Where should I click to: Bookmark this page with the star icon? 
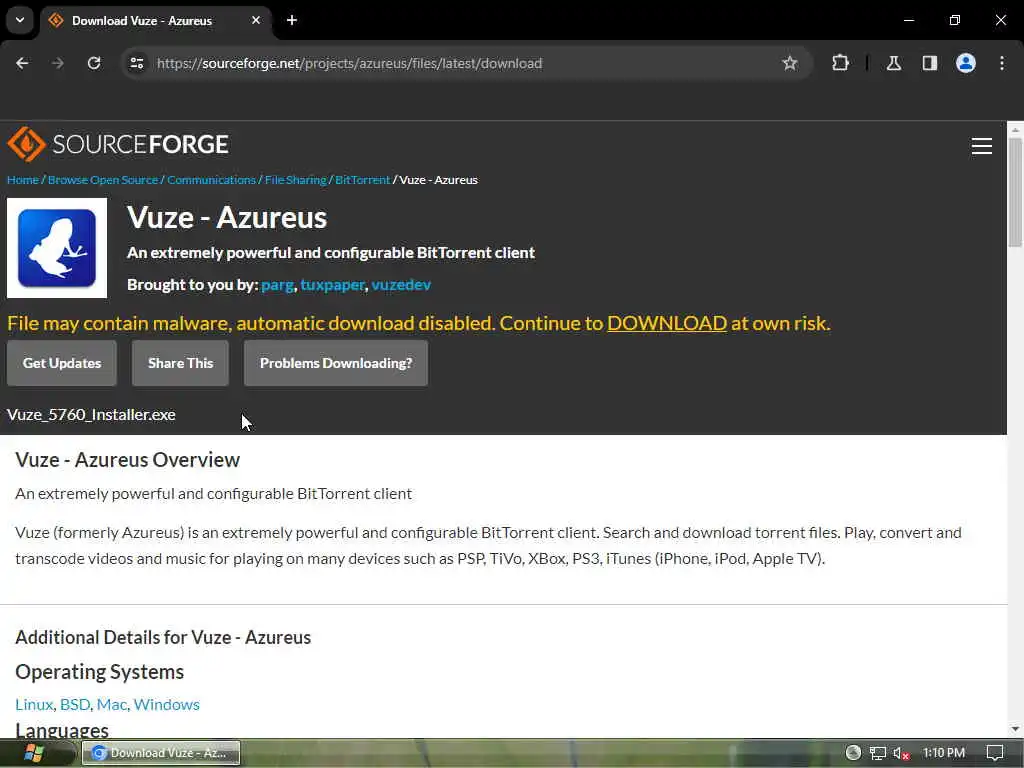(x=790, y=63)
